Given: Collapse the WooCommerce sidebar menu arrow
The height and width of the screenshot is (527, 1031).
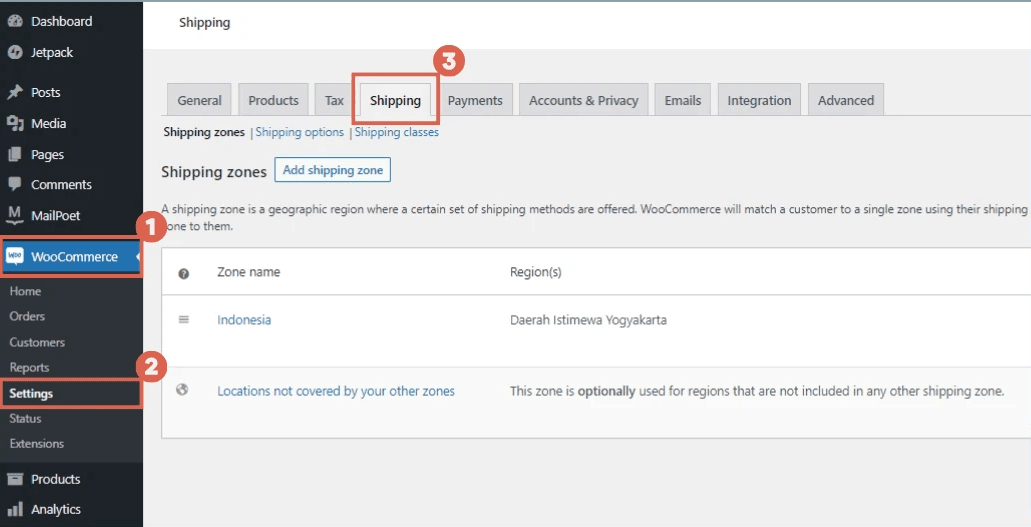Looking at the screenshot, I should pyautogui.click(x=137, y=257).
